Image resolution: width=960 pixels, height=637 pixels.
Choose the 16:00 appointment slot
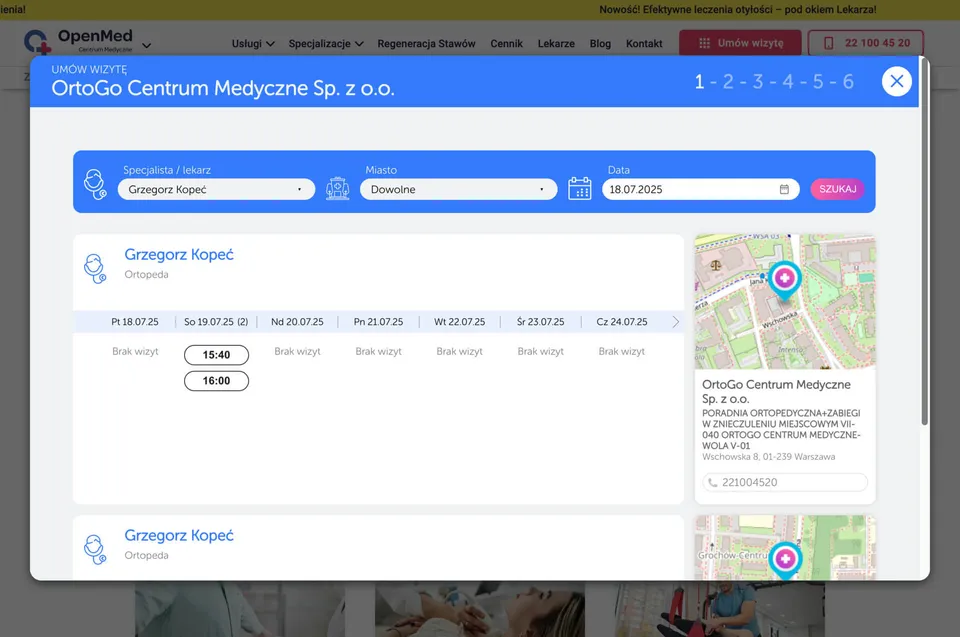click(x=216, y=381)
